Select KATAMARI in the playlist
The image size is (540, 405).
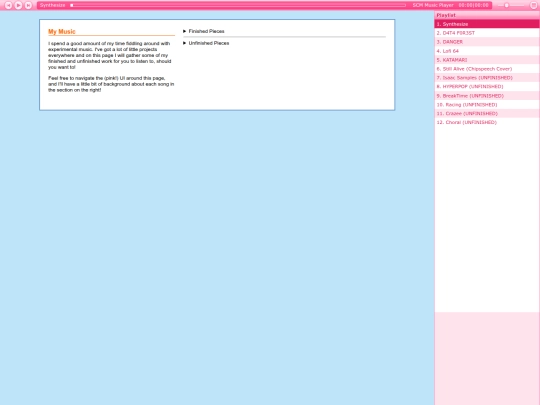(487, 60)
